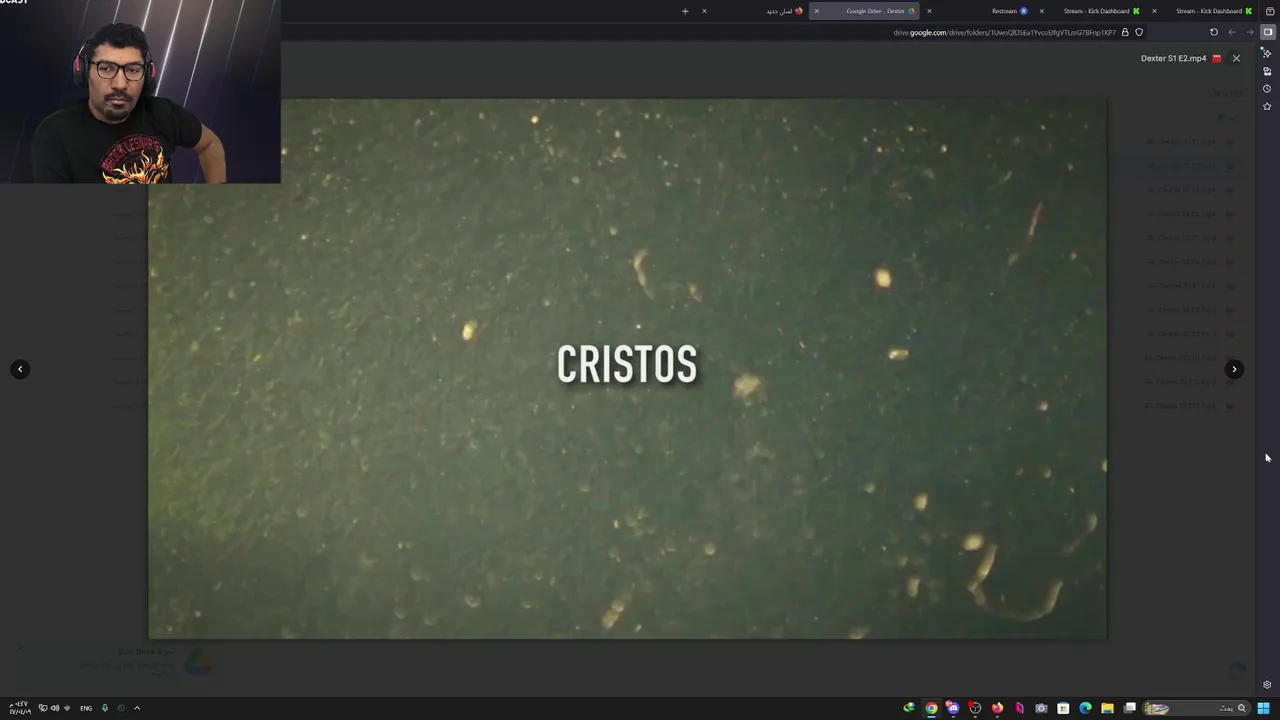
Task: Open the history clock sidebar icon
Action: (x=1267, y=89)
